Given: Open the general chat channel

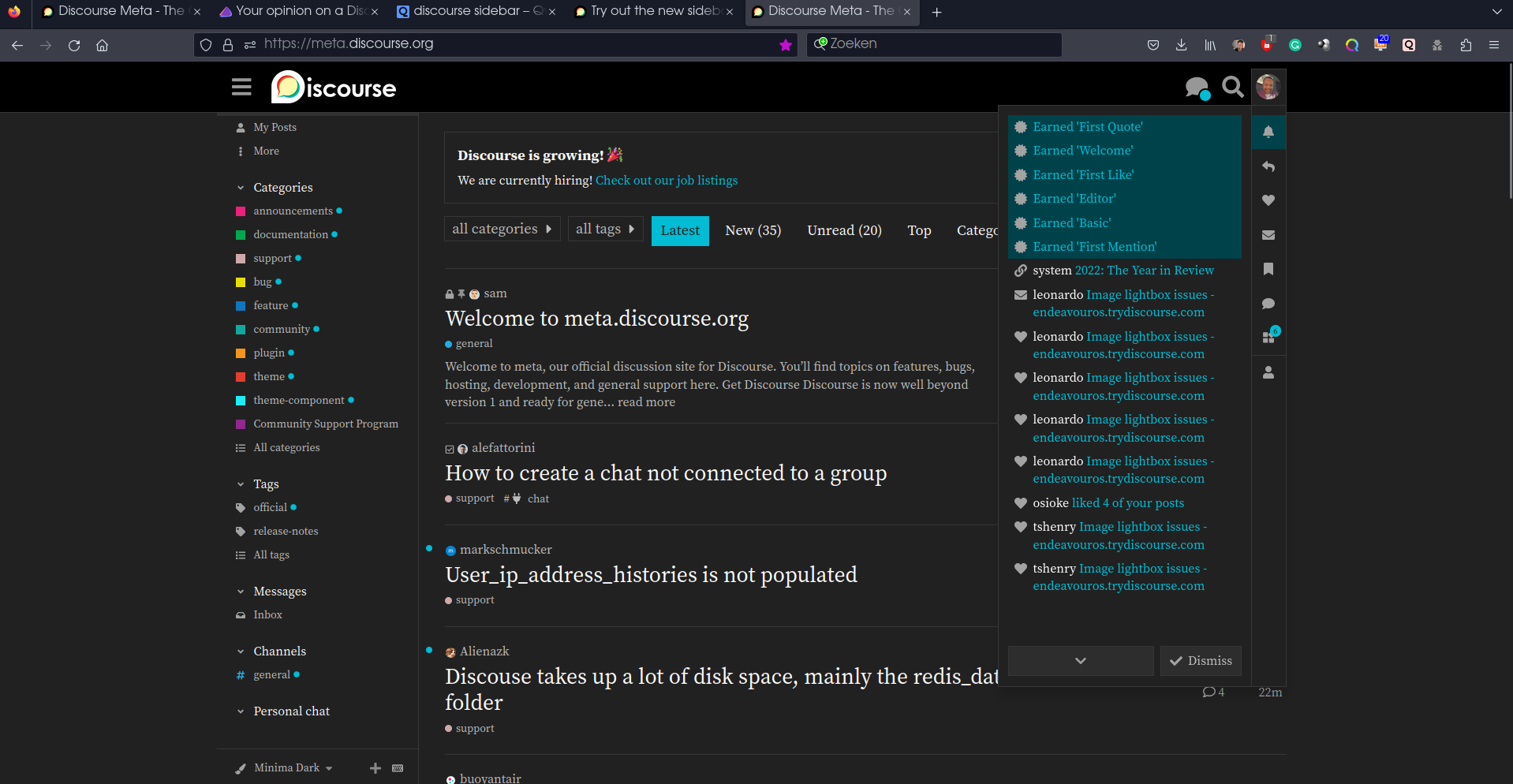Looking at the screenshot, I should point(271,674).
